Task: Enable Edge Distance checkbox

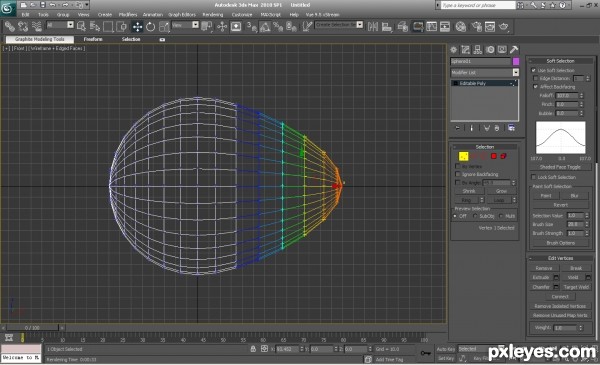Action: tap(536, 78)
